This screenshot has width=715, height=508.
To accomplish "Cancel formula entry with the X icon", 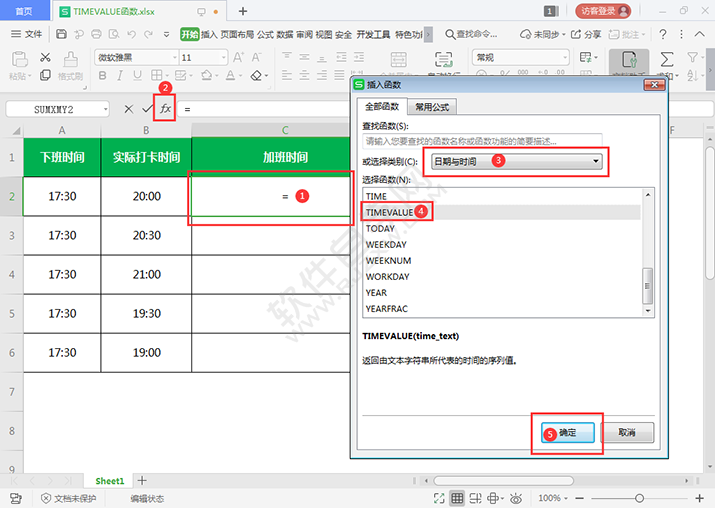I will click(x=129, y=109).
